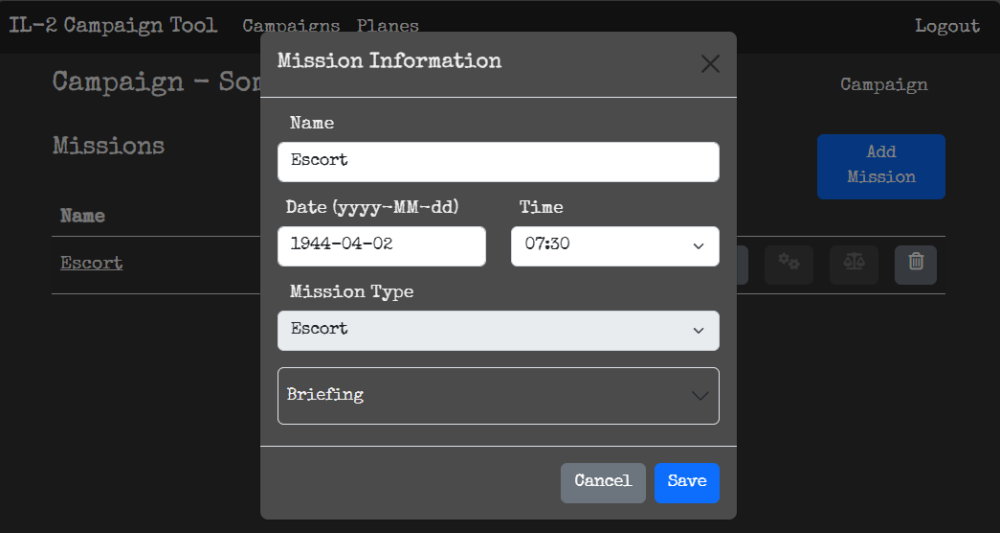Click the balance scale icon in mission row
The width and height of the screenshot is (1000, 533).
(x=853, y=264)
